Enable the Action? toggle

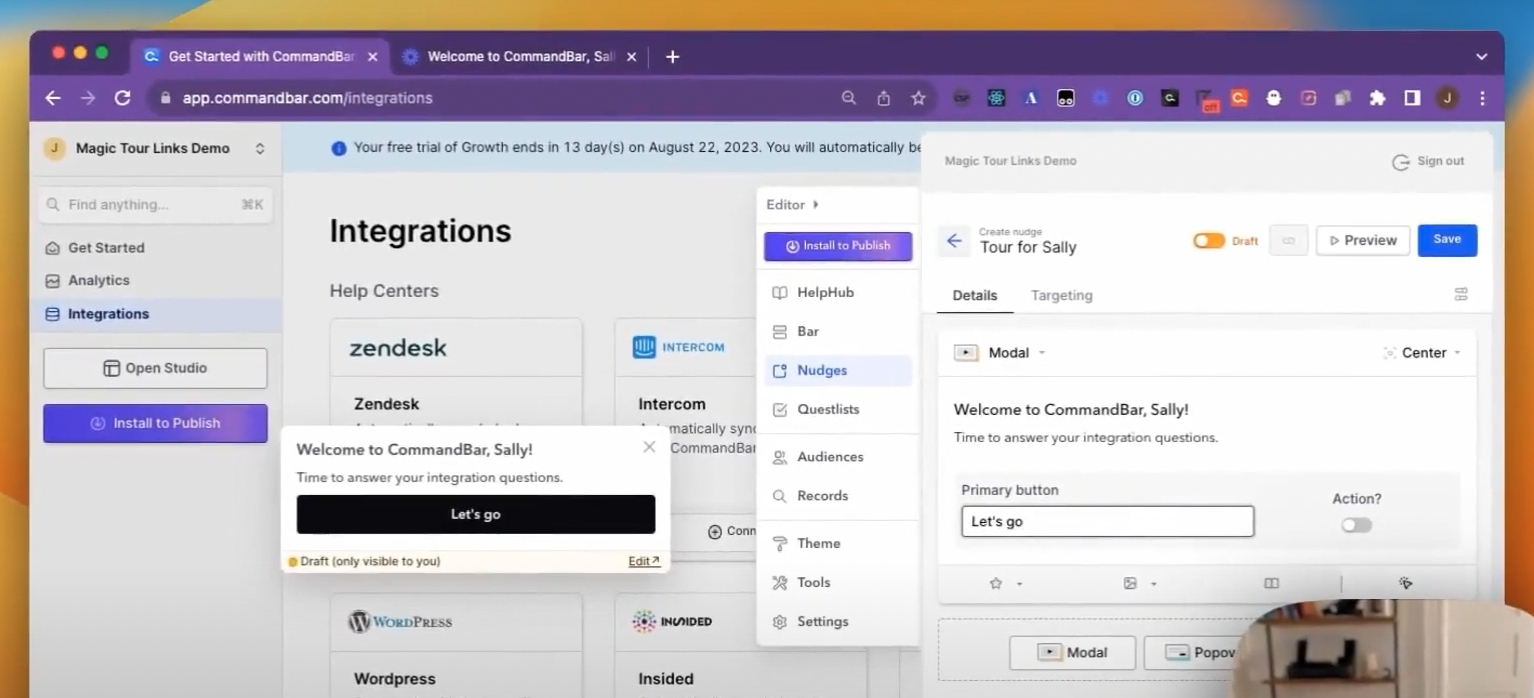(1356, 525)
